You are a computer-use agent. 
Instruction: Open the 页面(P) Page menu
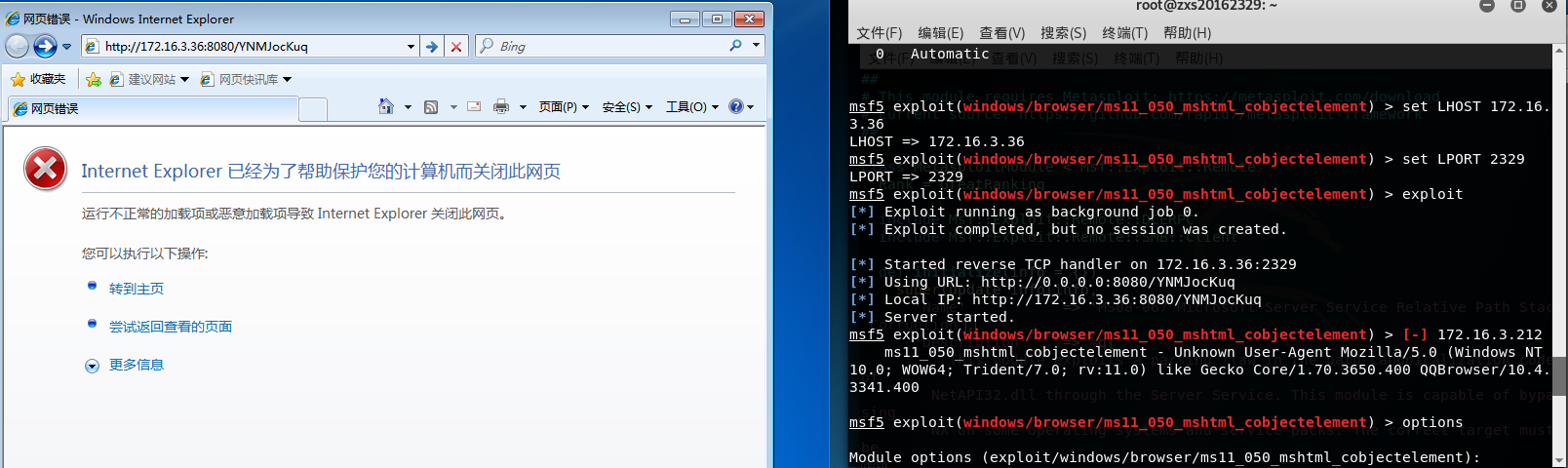click(x=564, y=107)
